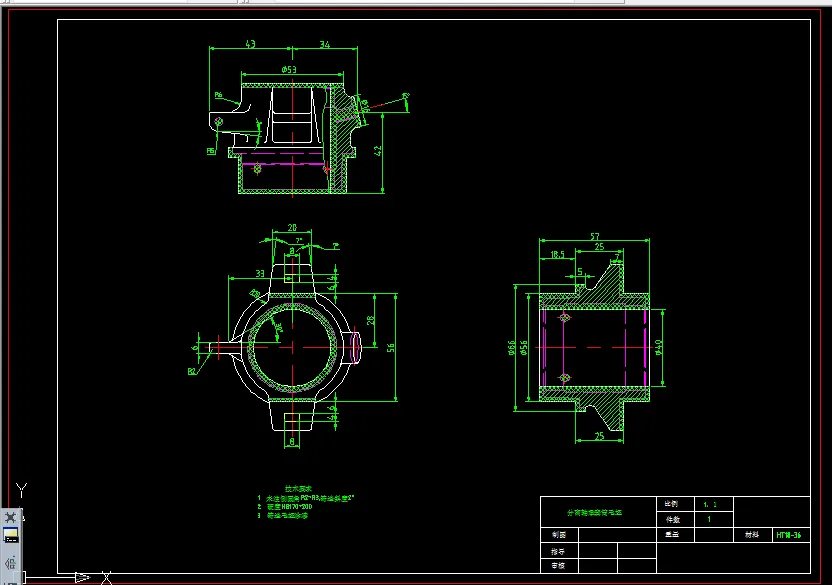Close the floating command palette
The height and width of the screenshot is (585, 832).
tap(11, 517)
